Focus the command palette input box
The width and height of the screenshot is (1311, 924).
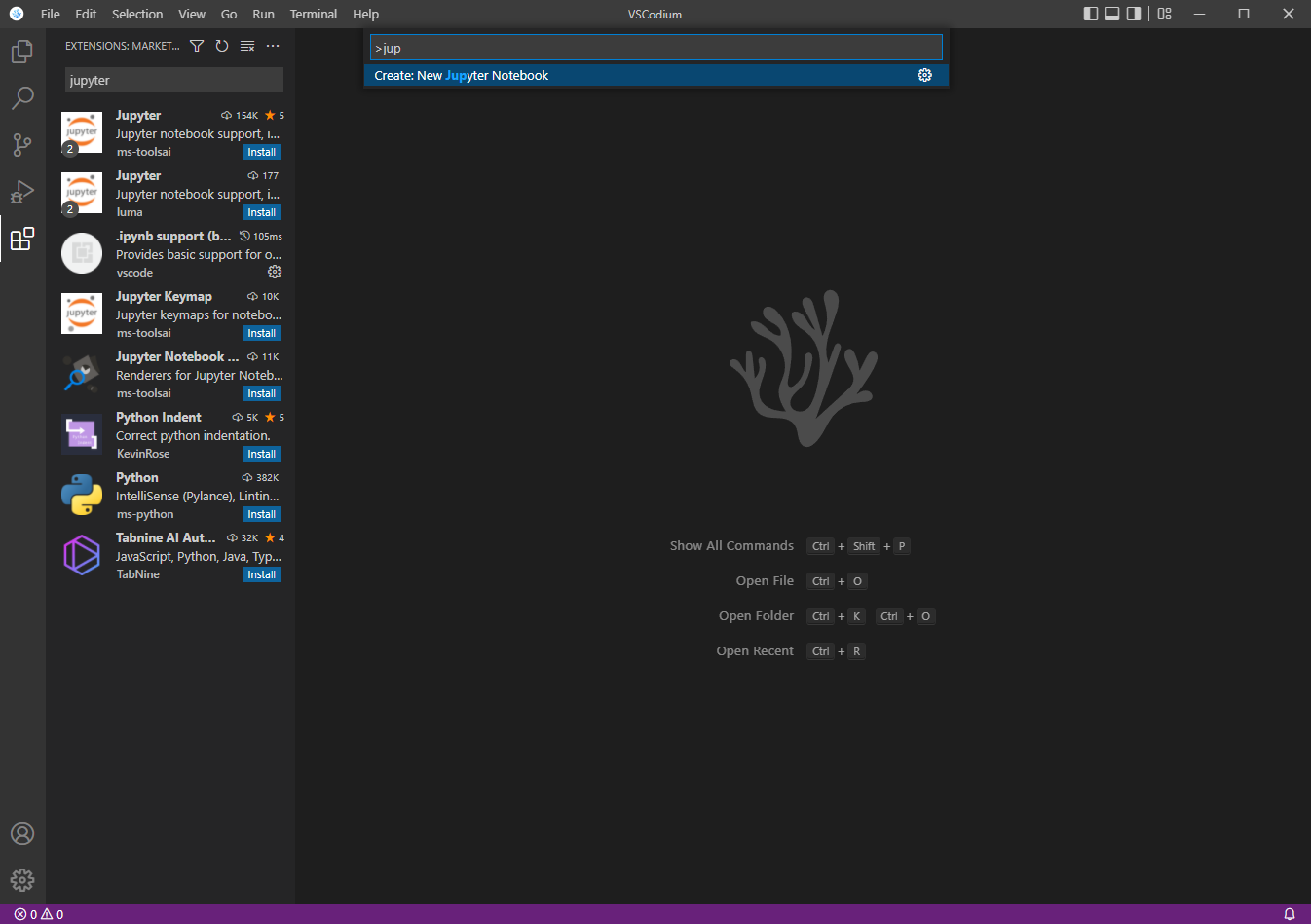(656, 48)
